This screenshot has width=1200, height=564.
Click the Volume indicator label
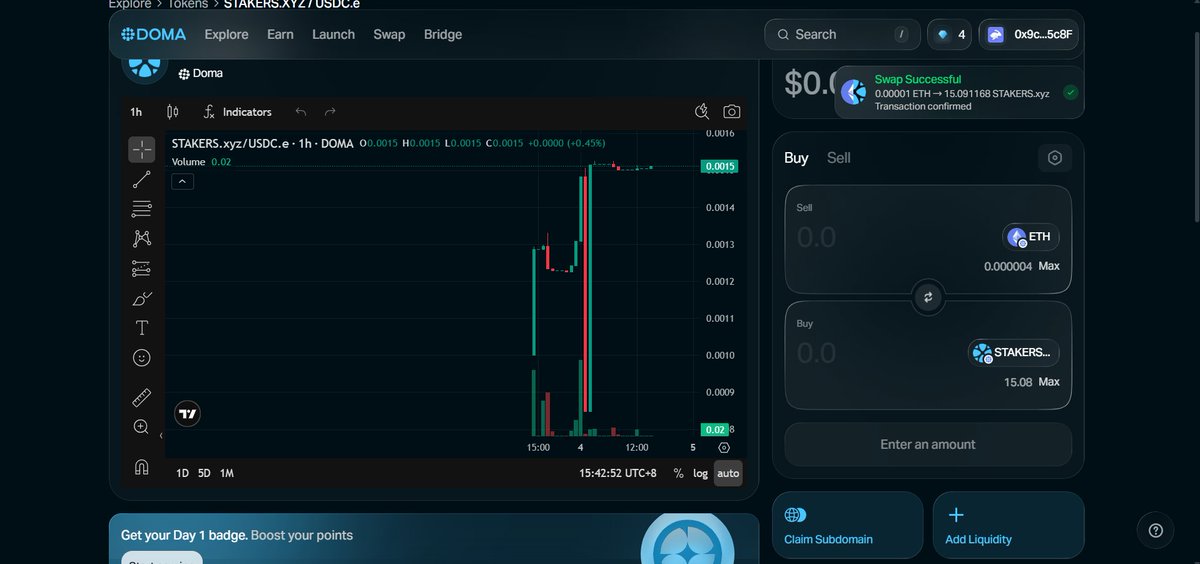188,162
